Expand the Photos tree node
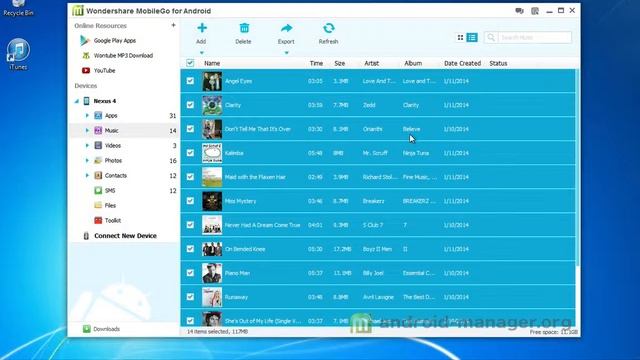 [87, 160]
